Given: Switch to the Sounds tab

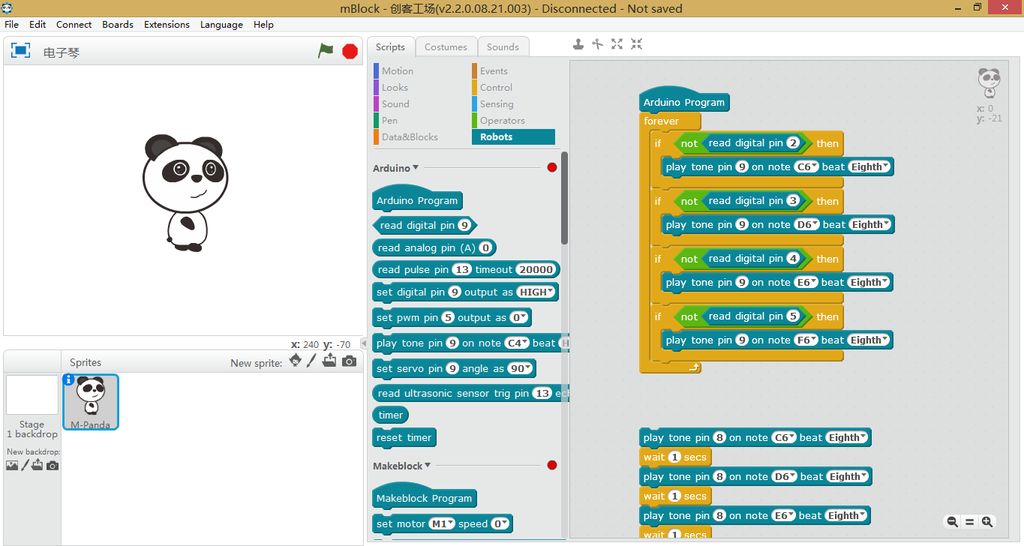Looking at the screenshot, I should (x=503, y=47).
